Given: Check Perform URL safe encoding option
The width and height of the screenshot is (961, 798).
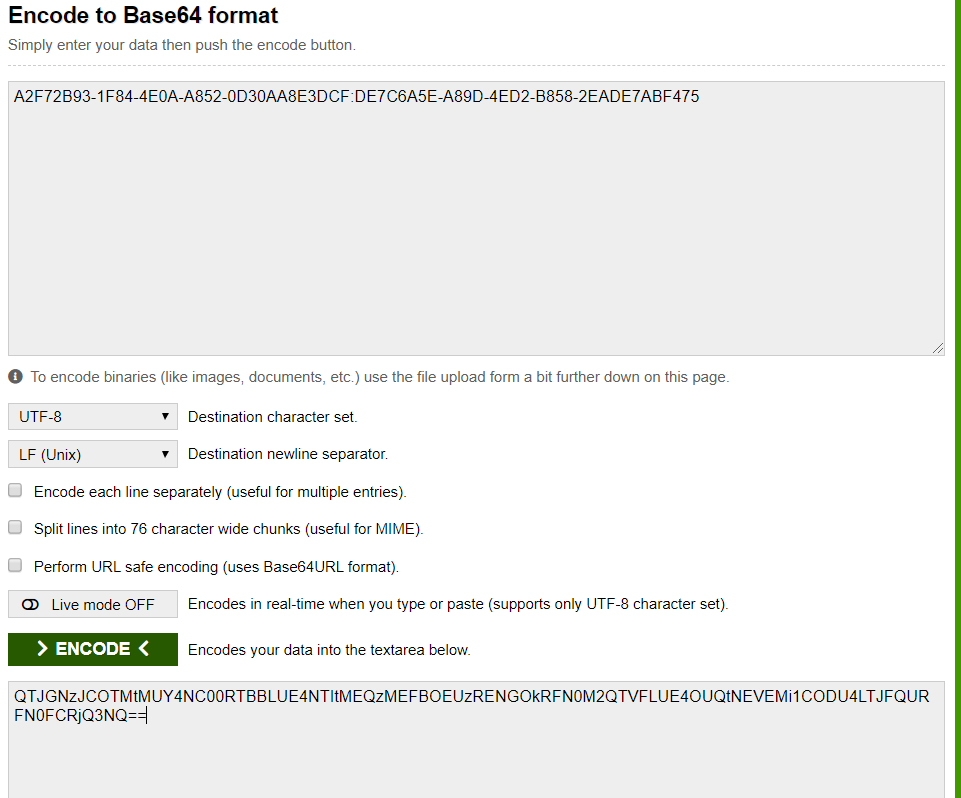Looking at the screenshot, I should (15, 565).
